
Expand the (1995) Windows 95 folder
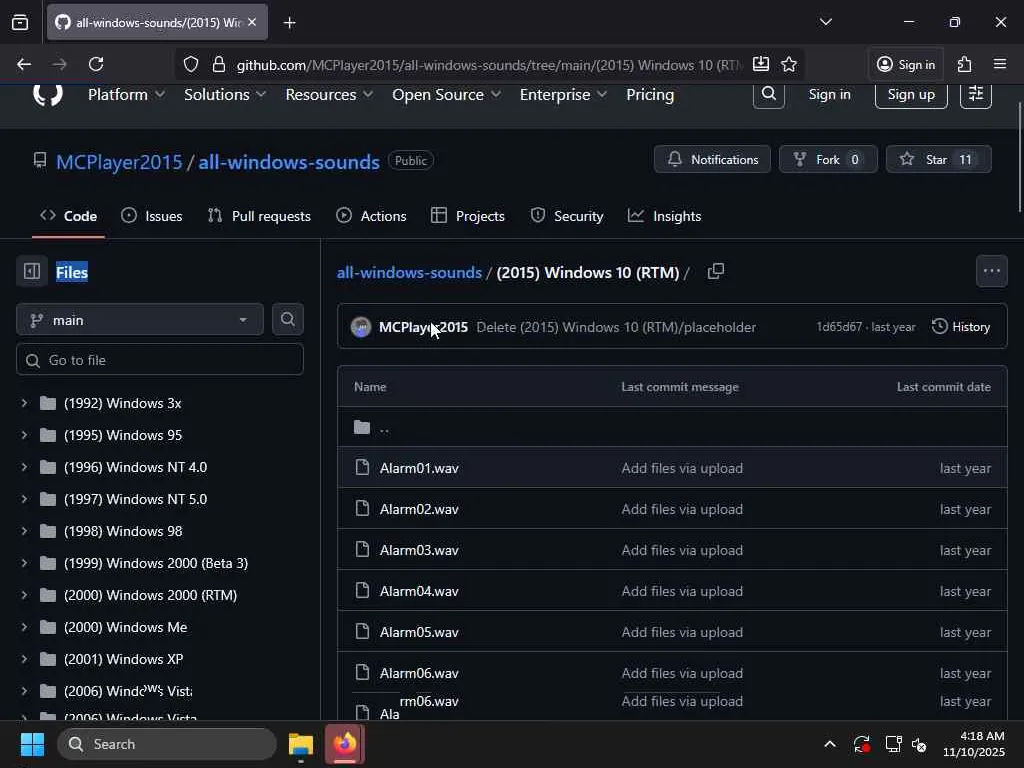[x=24, y=435]
